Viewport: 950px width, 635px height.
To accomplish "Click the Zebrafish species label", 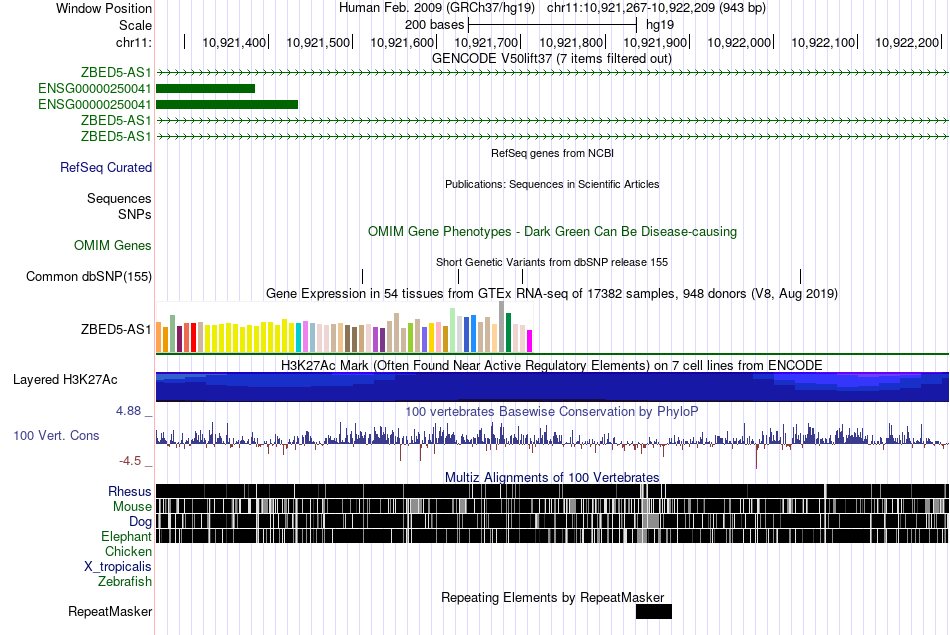I will point(125,582).
